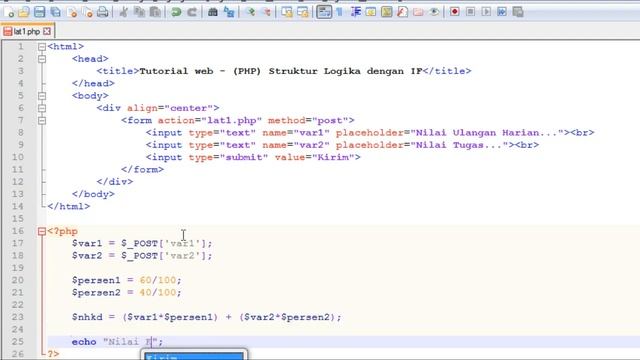Click the Open file folder icon
This screenshot has height=360, width=640.
24,12
